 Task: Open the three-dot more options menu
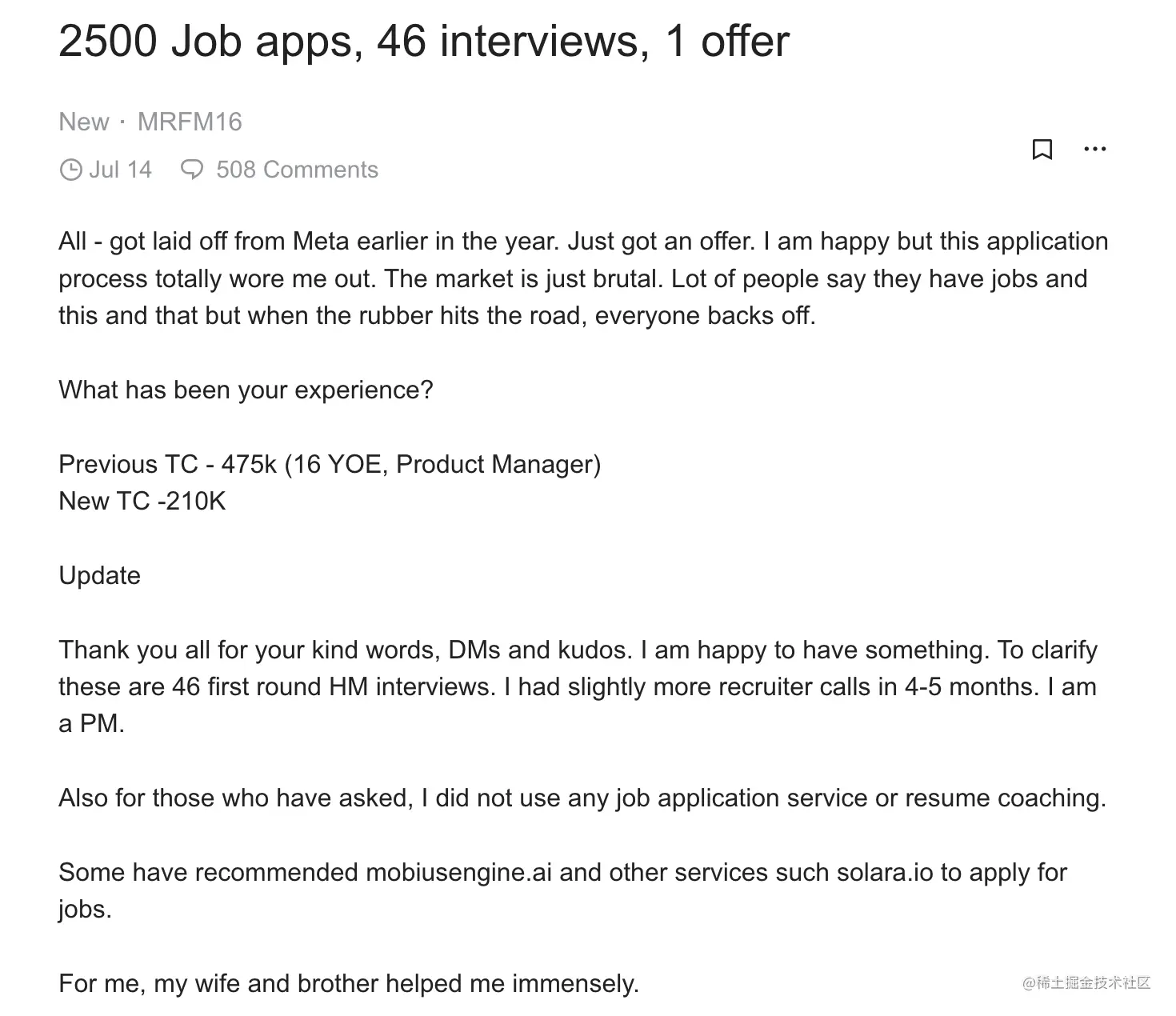click(x=1094, y=149)
